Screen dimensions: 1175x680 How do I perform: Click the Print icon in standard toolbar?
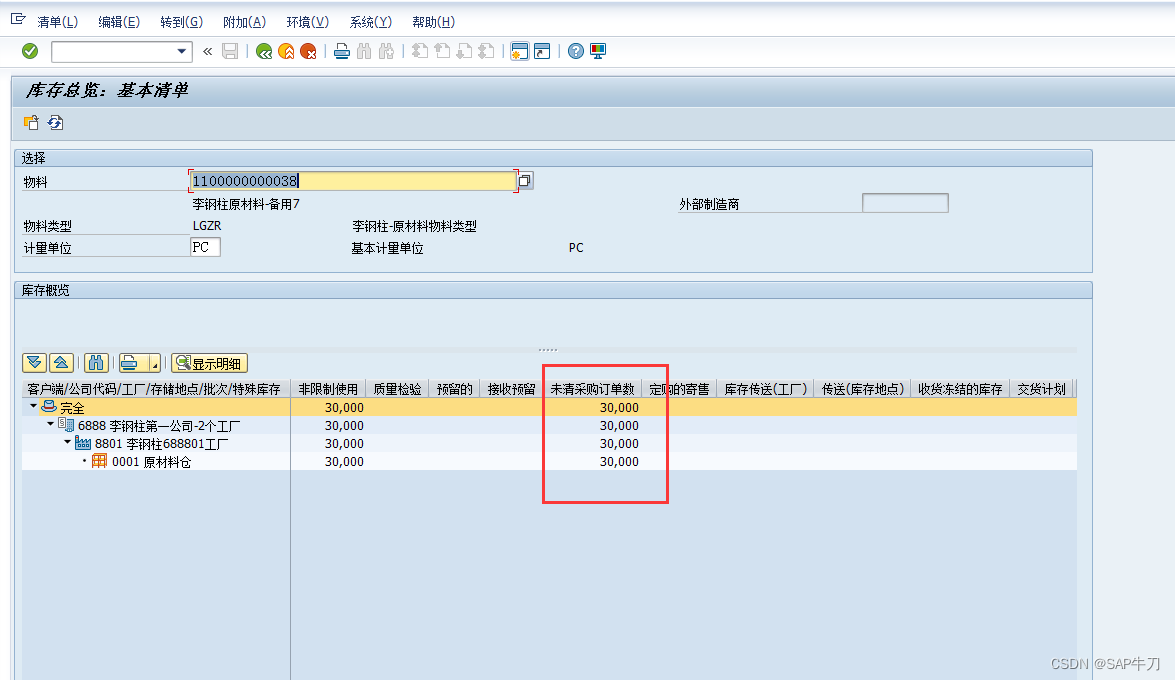coord(342,51)
